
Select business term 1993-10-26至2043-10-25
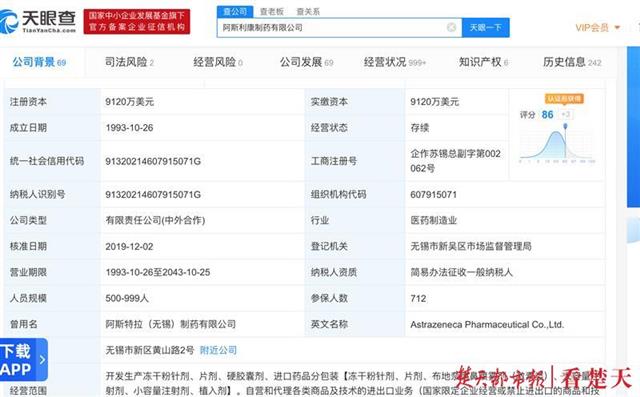click(158, 272)
